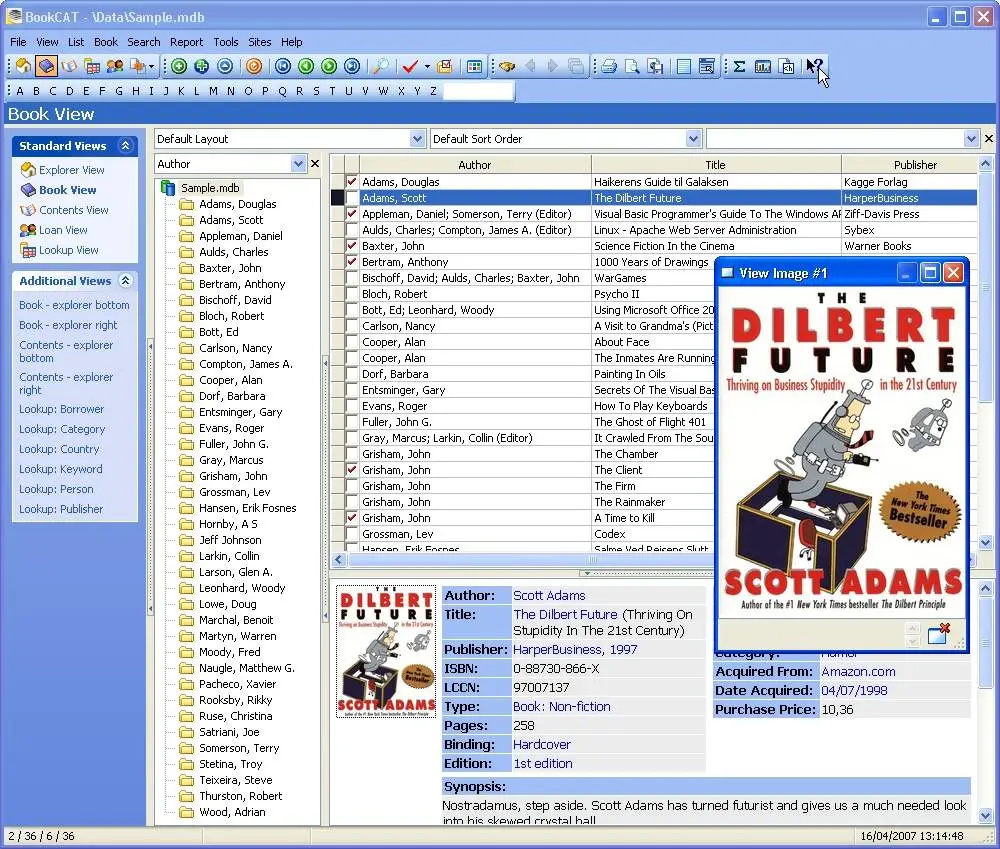Open the Contents View toolbar icon
The height and width of the screenshot is (849, 1000).
point(69,66)
